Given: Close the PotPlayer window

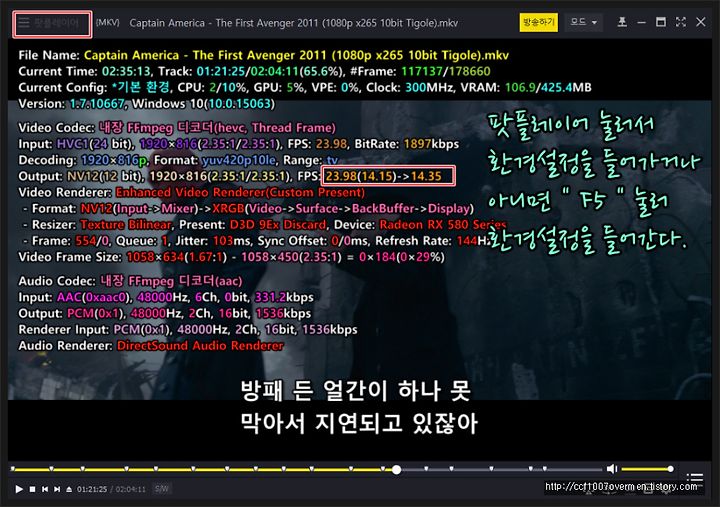Looking at the screenshot, I should tap(700, 22).
